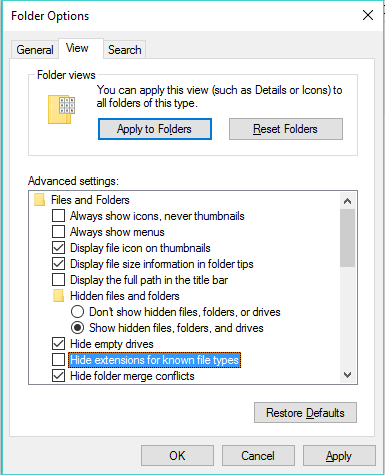Check the Always show menus box

click(58, 232)
